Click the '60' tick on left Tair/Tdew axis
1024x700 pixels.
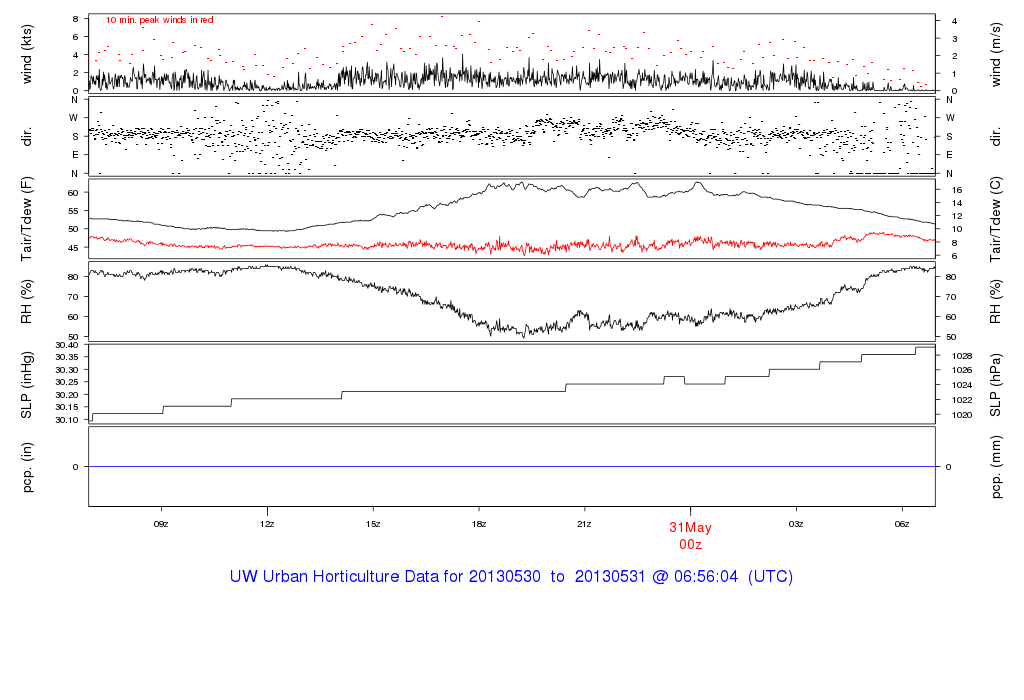click(x=73, y=193)
